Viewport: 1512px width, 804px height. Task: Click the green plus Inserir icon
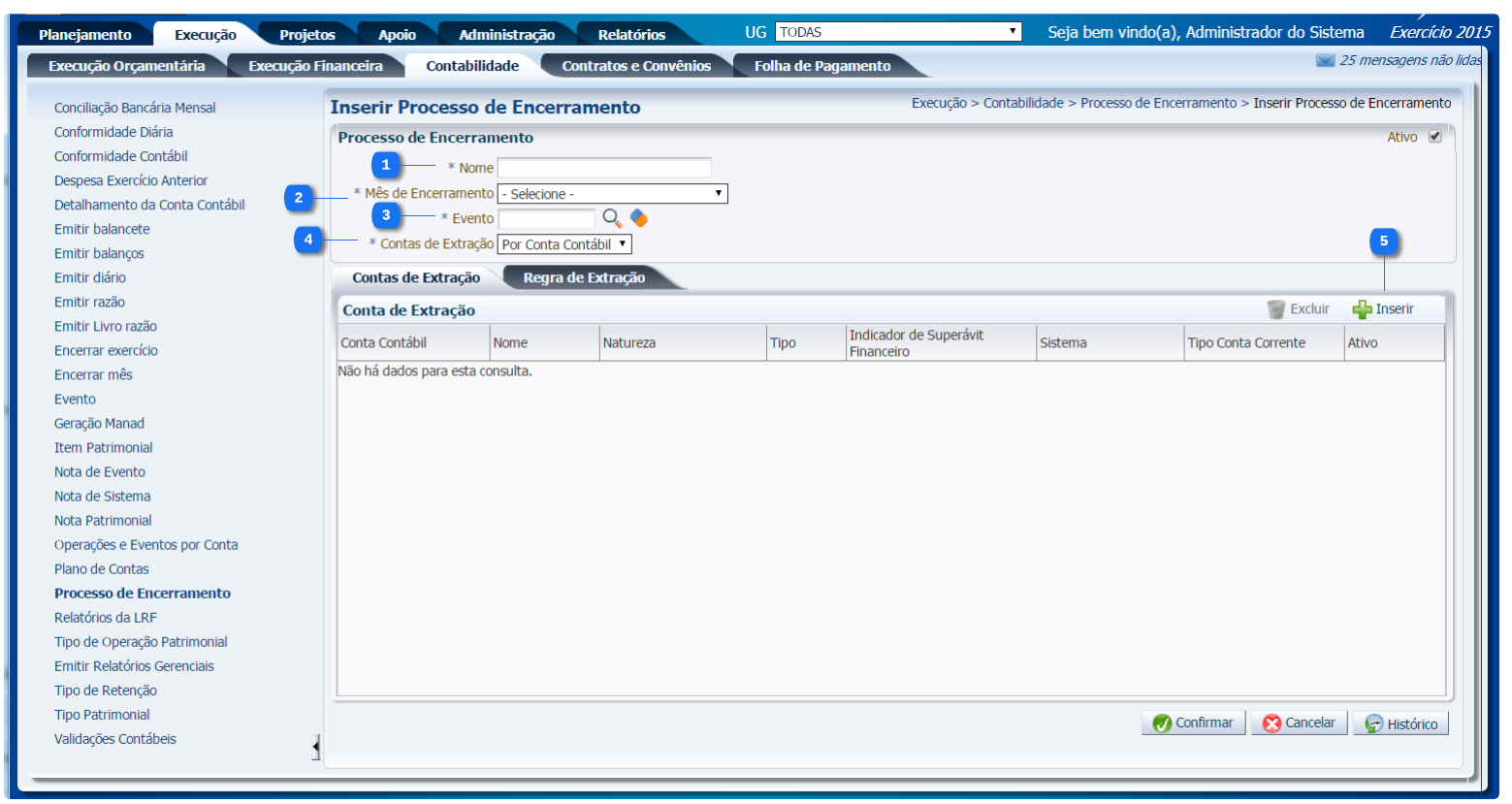click(1363, 309)
